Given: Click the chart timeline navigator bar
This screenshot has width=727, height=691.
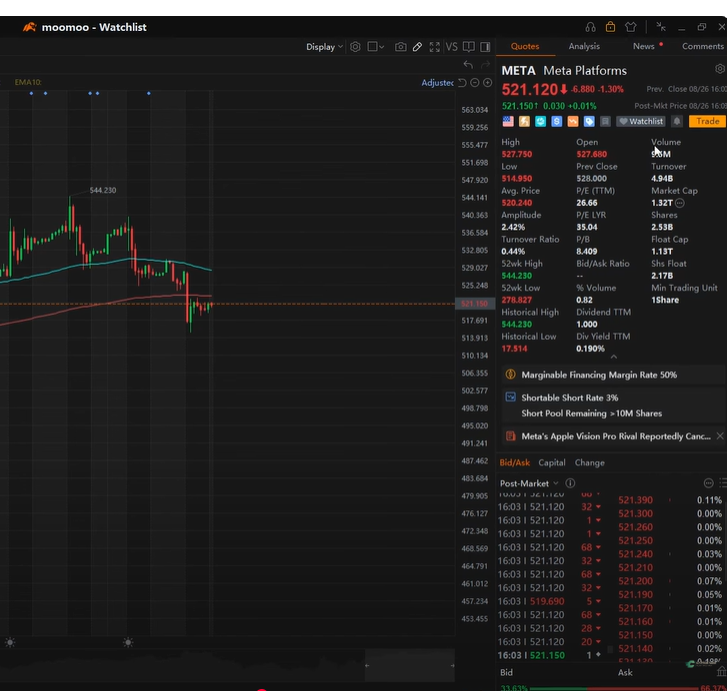Looking at the screenshot, I should coord(409,665).
